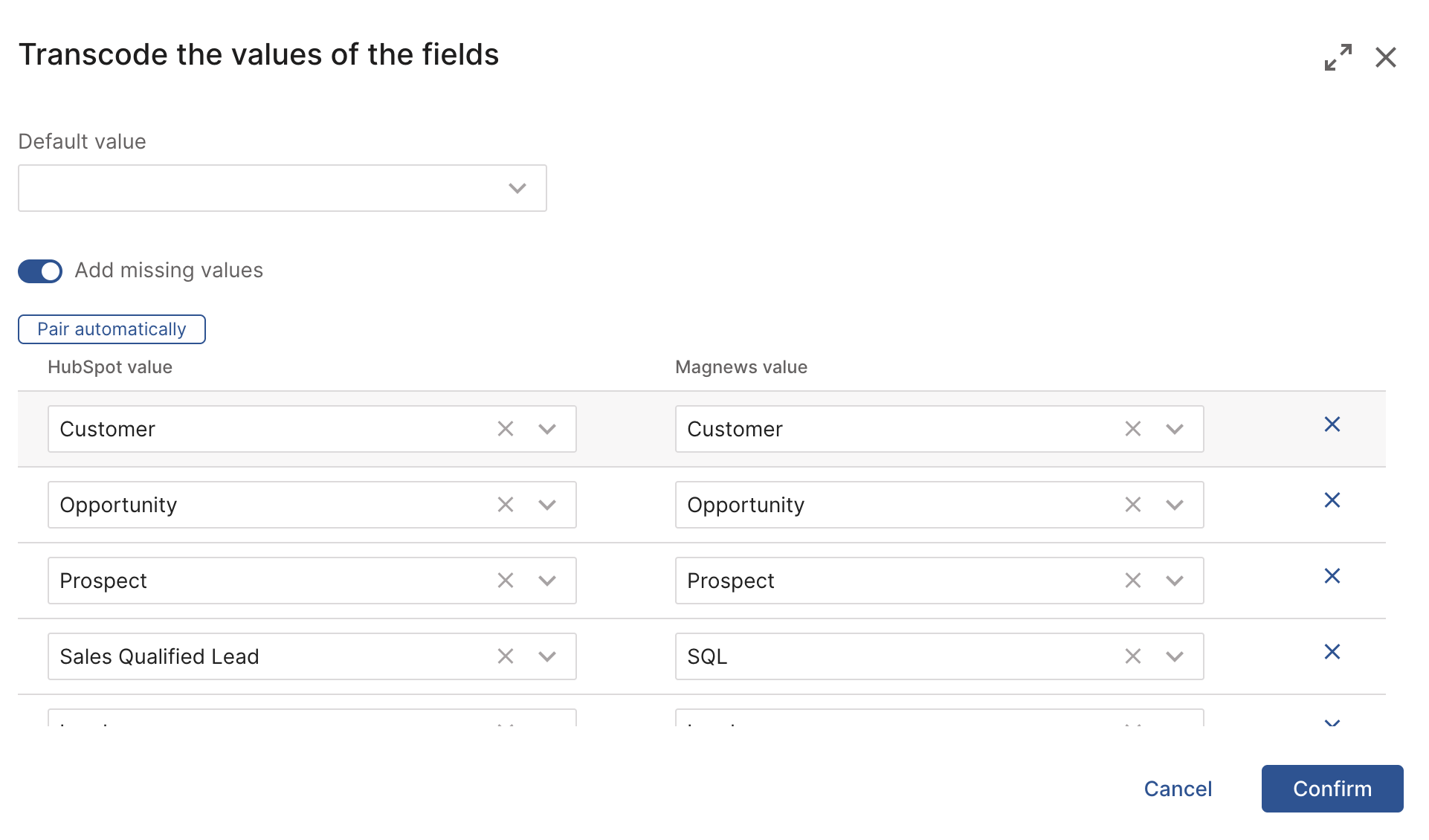Toggle Add missing values switch

[x=40, y=271]
